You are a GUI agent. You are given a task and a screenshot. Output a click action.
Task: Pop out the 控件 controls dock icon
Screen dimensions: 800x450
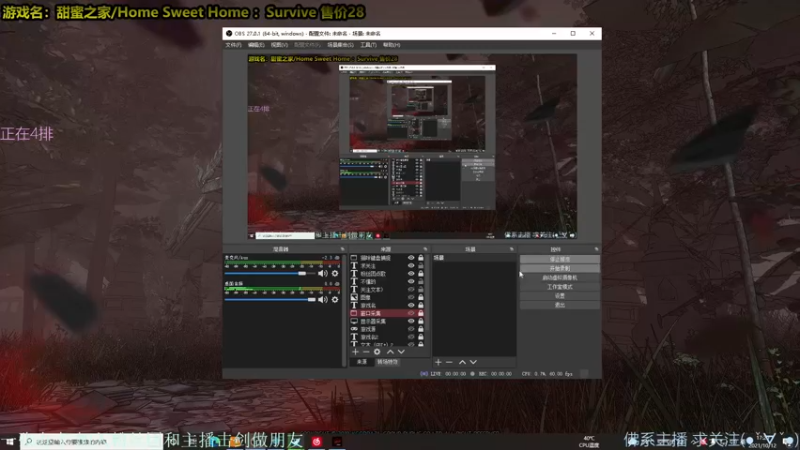tap(596, 249)
